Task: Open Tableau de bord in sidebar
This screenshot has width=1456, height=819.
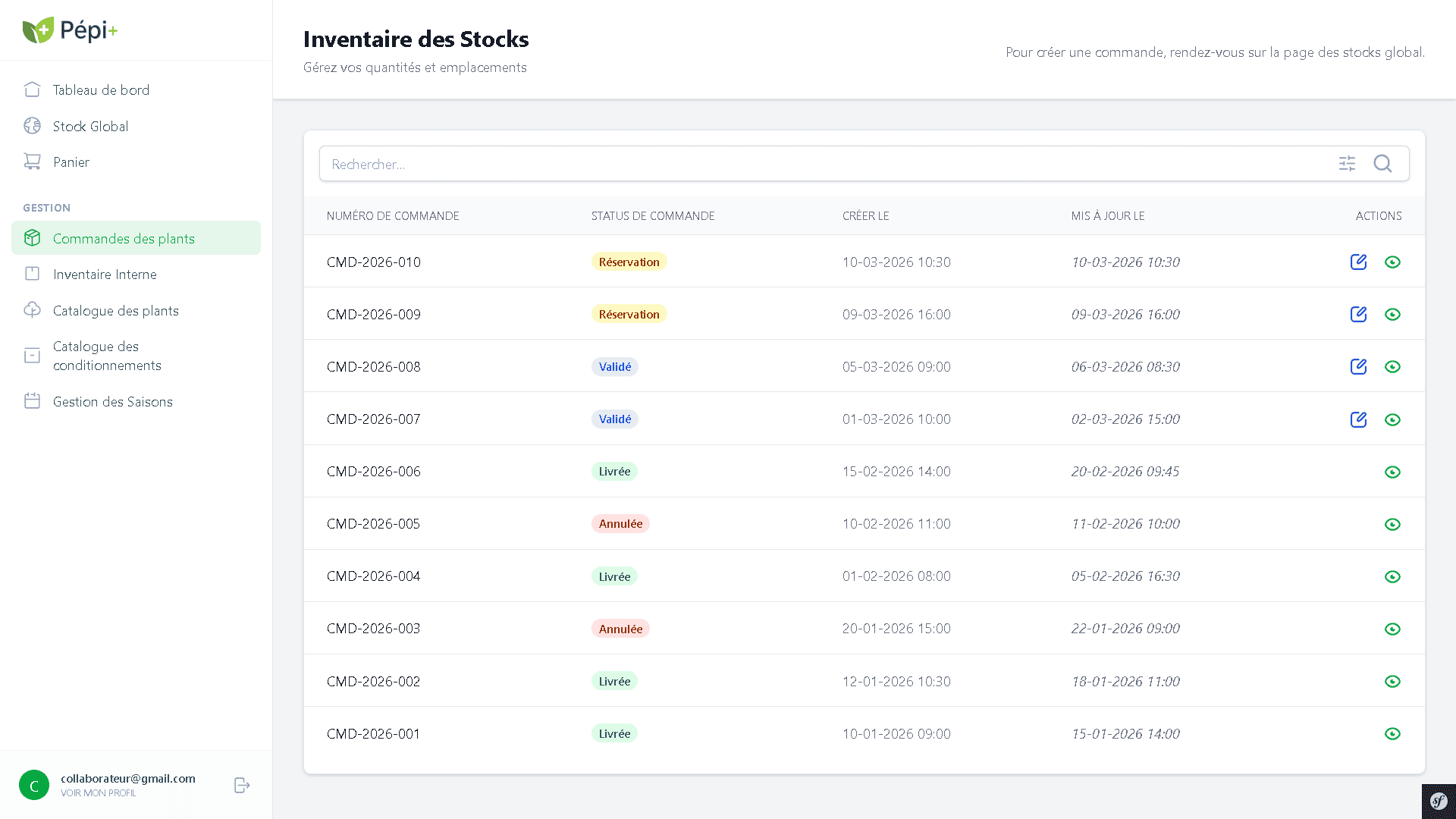Action: (x=101, y=90)
